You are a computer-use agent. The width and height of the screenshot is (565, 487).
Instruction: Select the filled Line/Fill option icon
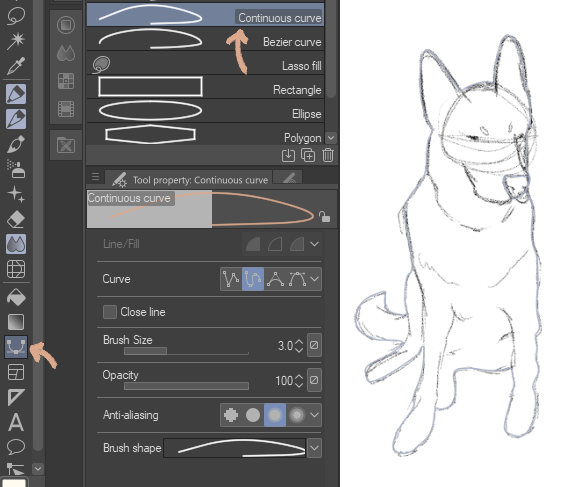click(x=253, y=244)
